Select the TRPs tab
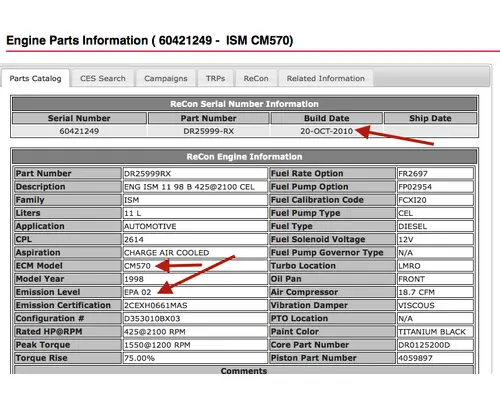Viewport: 500px width, 400px height. [215, 78]
